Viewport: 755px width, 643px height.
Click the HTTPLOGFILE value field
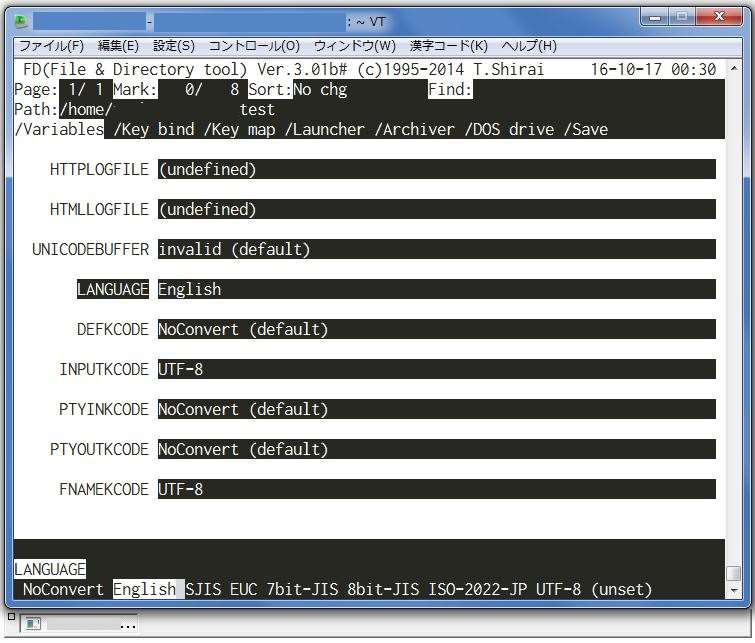click(x=437, y=170)
